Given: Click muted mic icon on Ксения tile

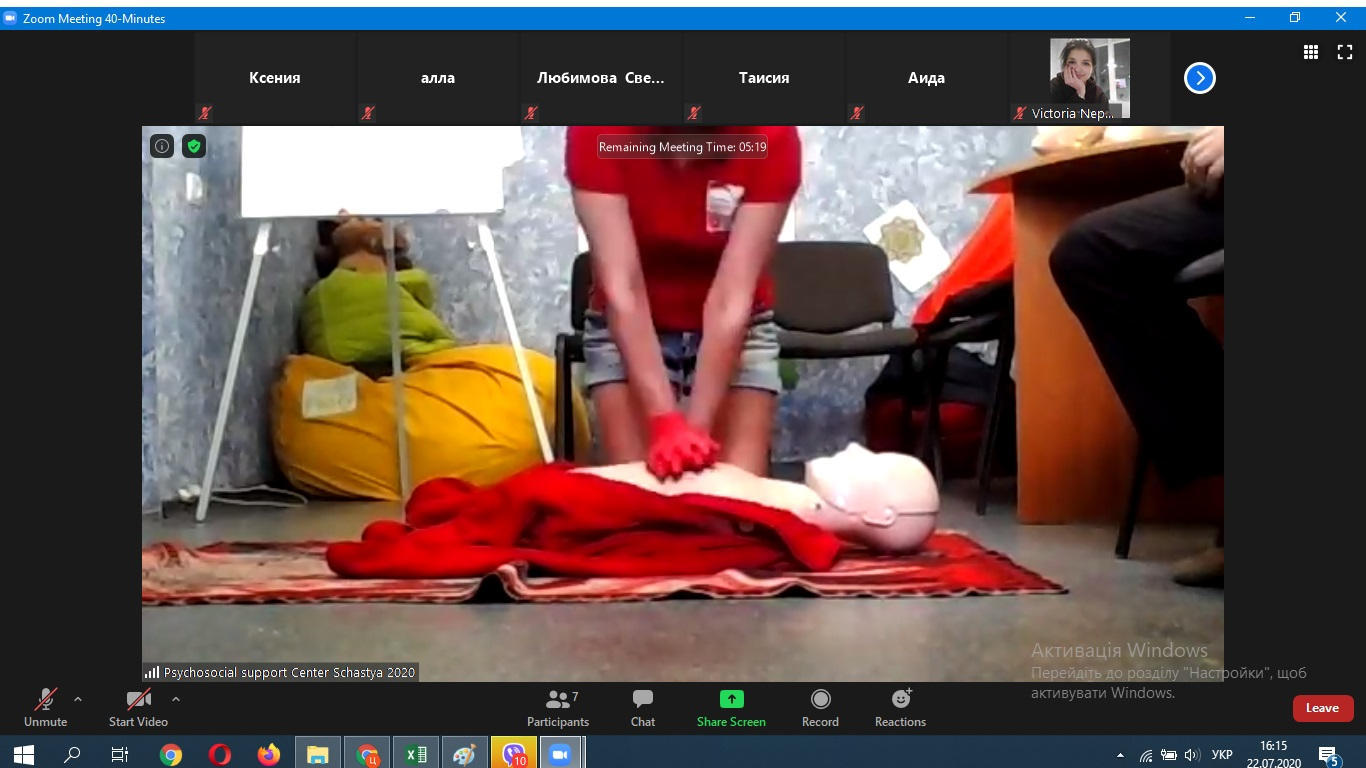Looking at the screenshot, I should coord(205,113).
